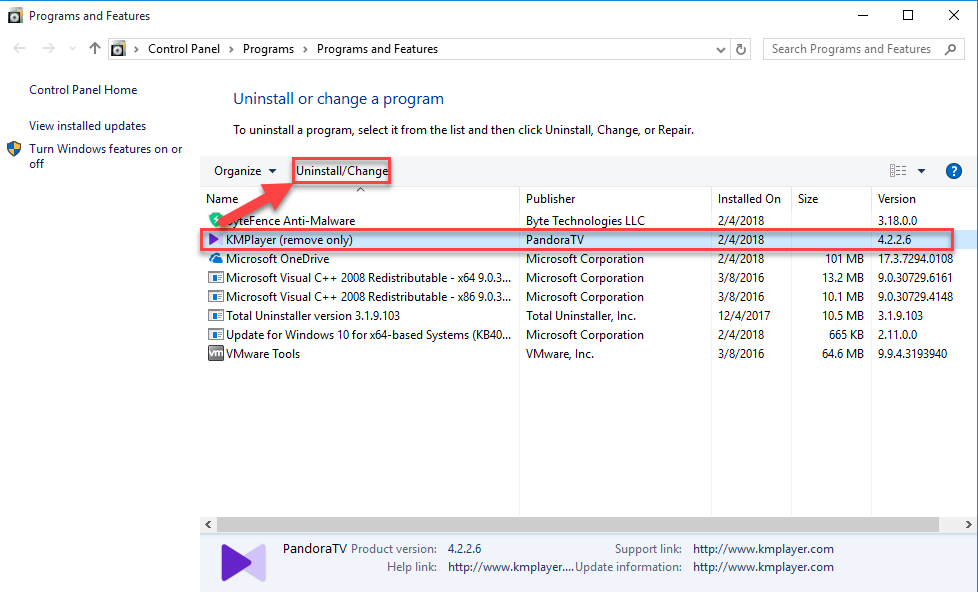Click product version 4.2.2.6 in details pane
Image resolution: width=978 pixels, height=592 pixels.
464,549
